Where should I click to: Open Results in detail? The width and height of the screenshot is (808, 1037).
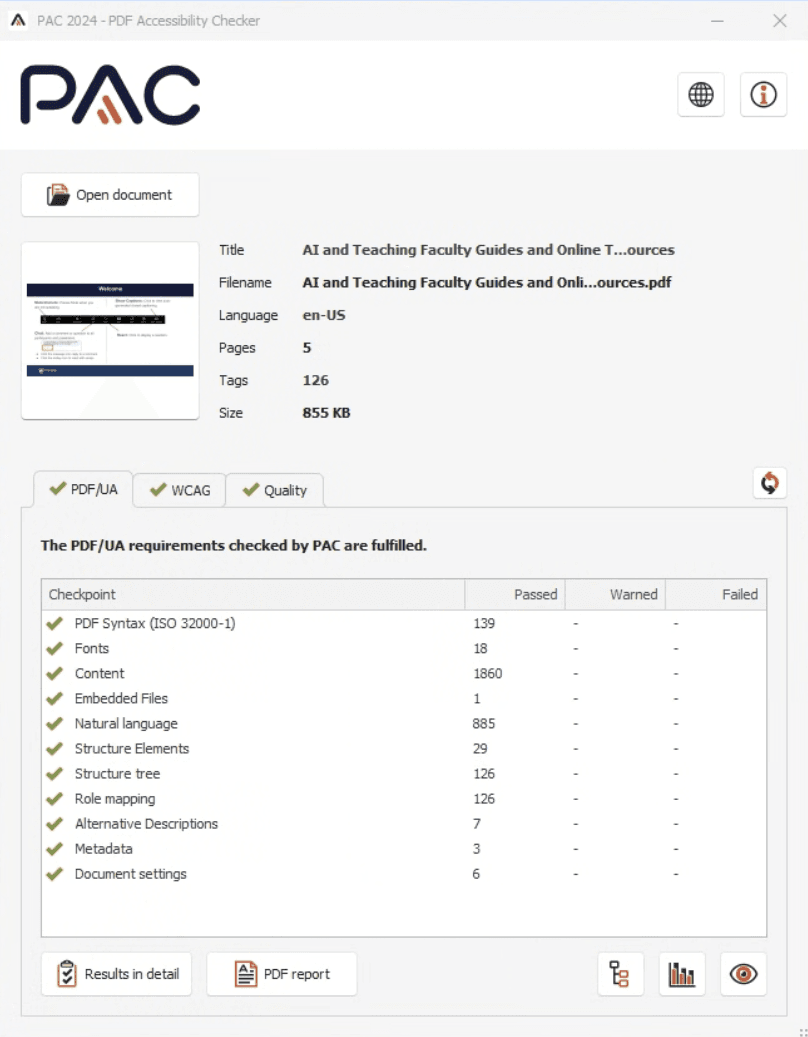[116, 973]
